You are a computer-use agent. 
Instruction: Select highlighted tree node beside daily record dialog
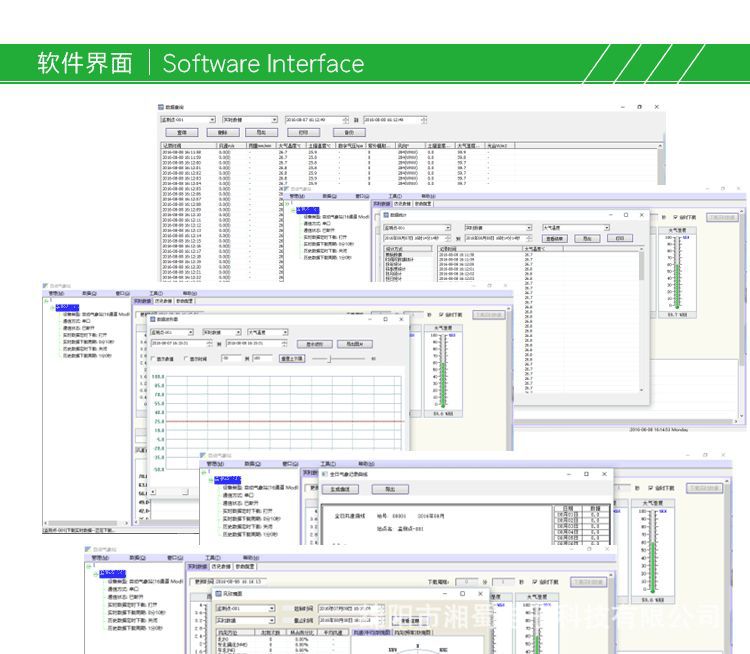point(228,480)
